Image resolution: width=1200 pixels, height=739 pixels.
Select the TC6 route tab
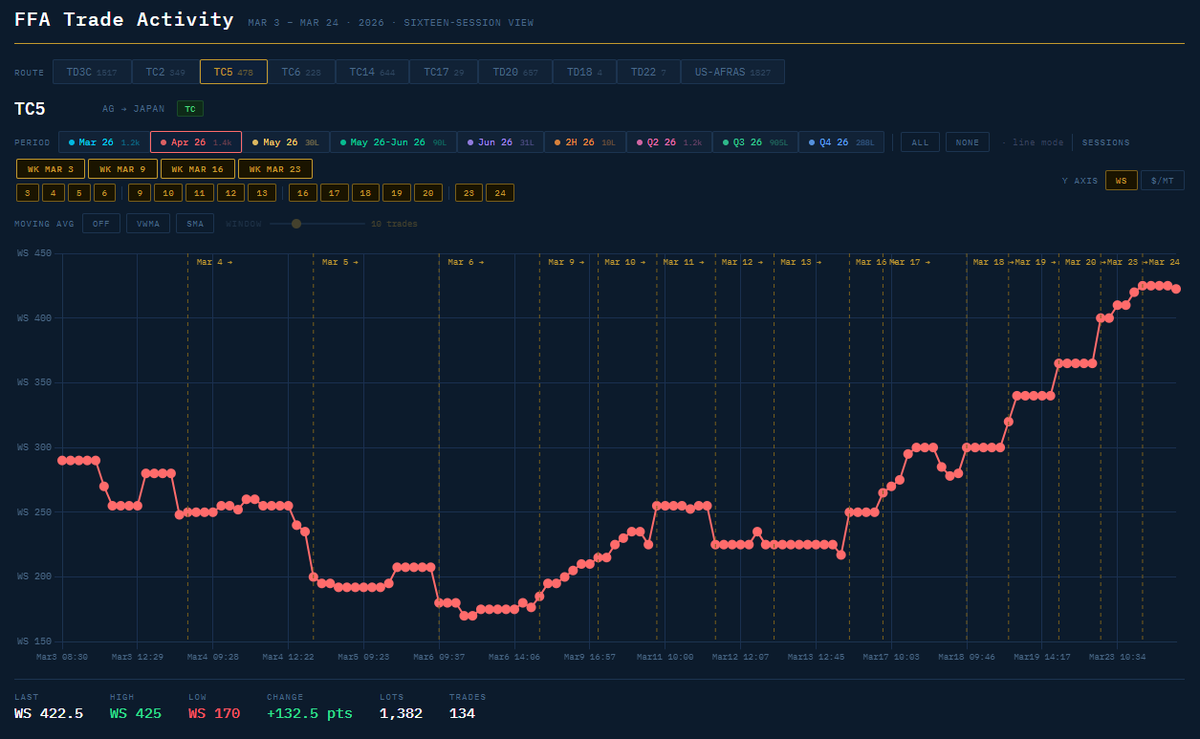tap(301, 72)
